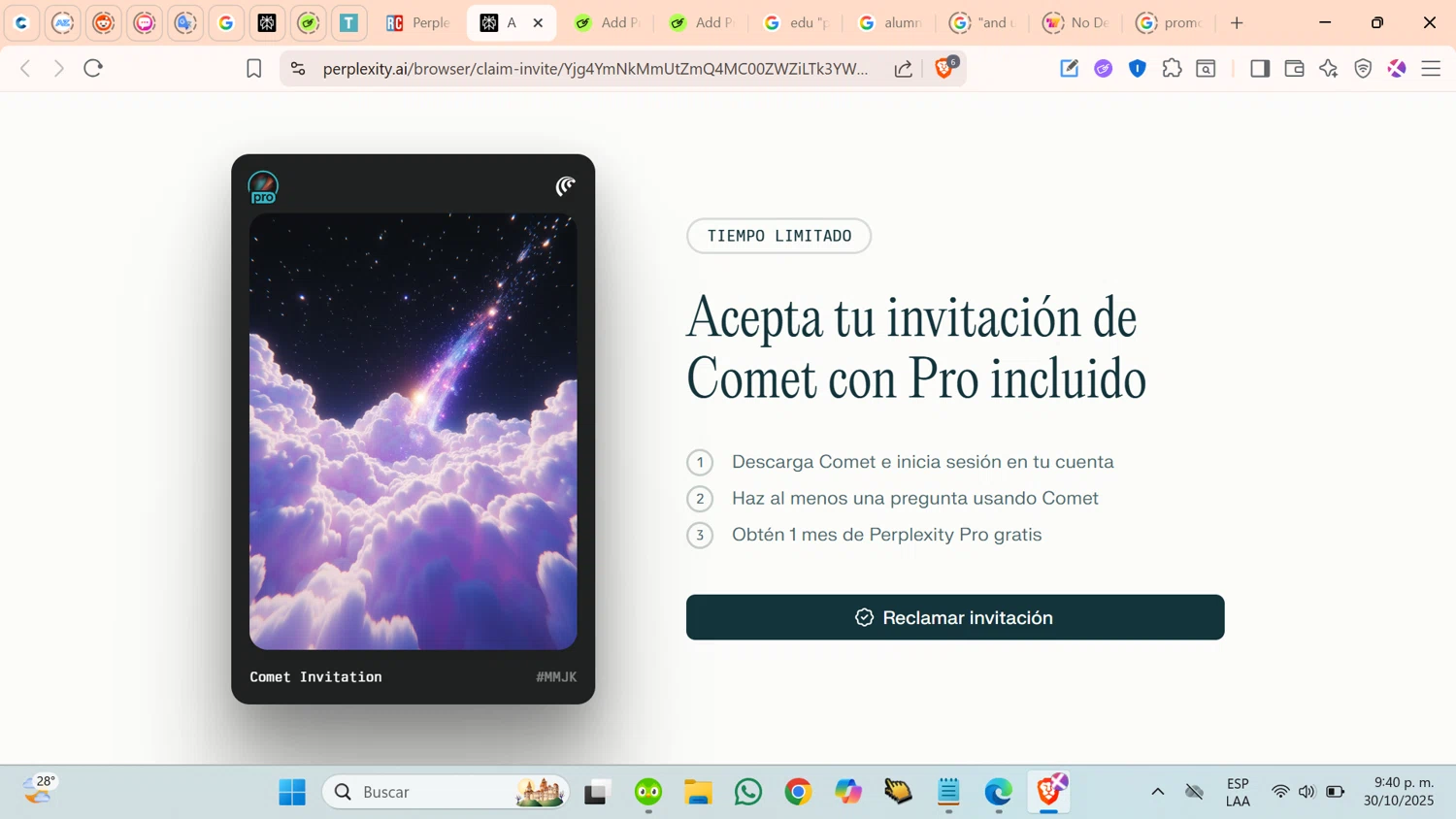The height and width of the screenshot is (819, 1456).
Task: Go forward to the next page
Action: [x=59, y=68]
